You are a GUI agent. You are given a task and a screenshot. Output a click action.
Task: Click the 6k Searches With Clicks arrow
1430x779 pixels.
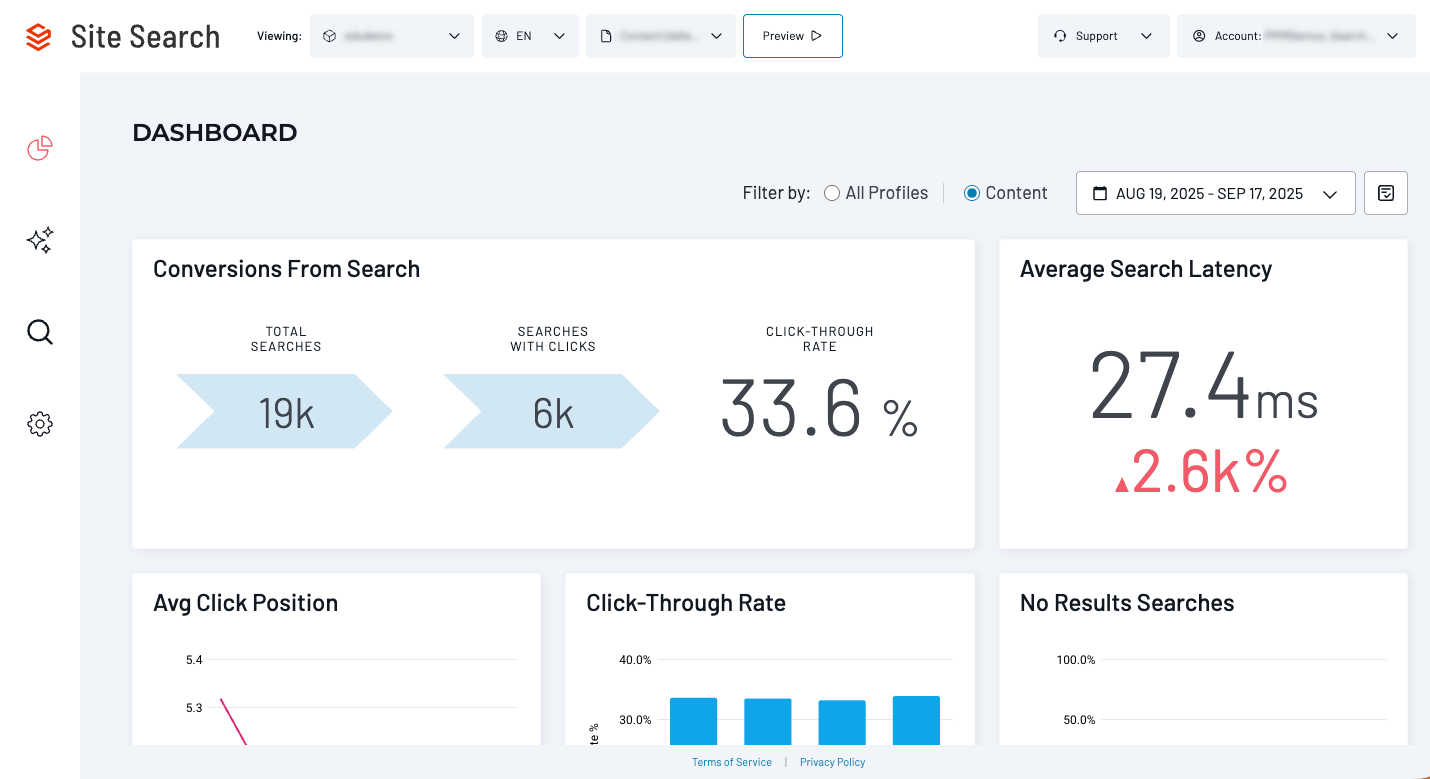pyautogui.click(x=552, y=411)
